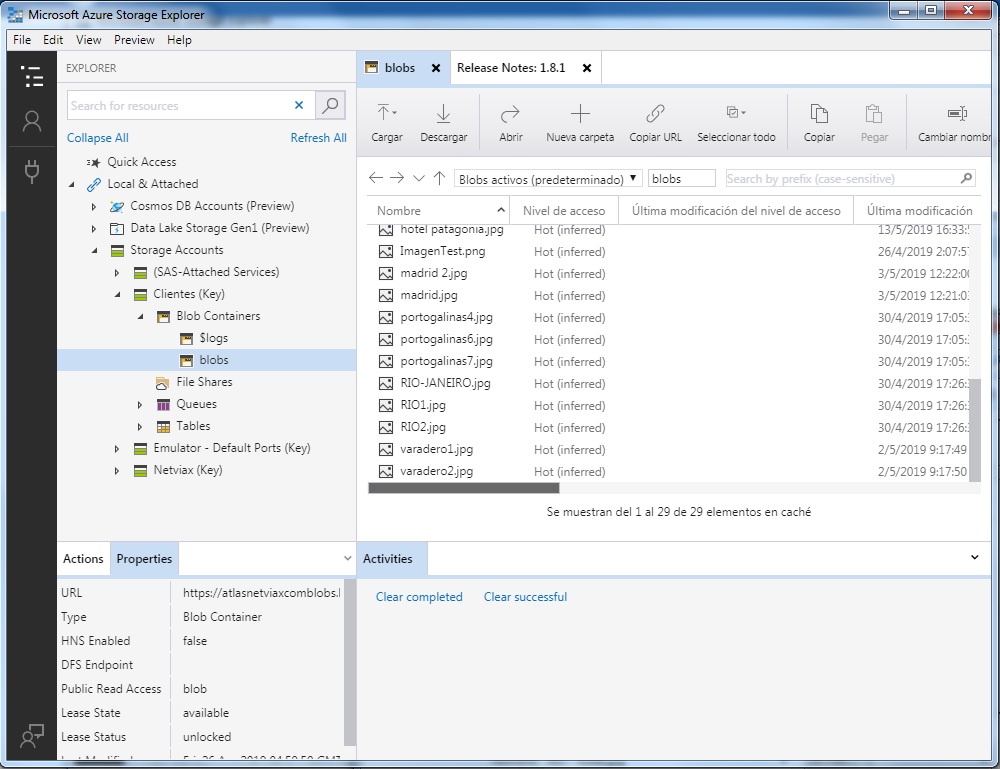Image resolution: width=1000 pixels, height=769 pixels.
Task: Collapse the Storage Accounts node
Action: [x=95, y=251]
